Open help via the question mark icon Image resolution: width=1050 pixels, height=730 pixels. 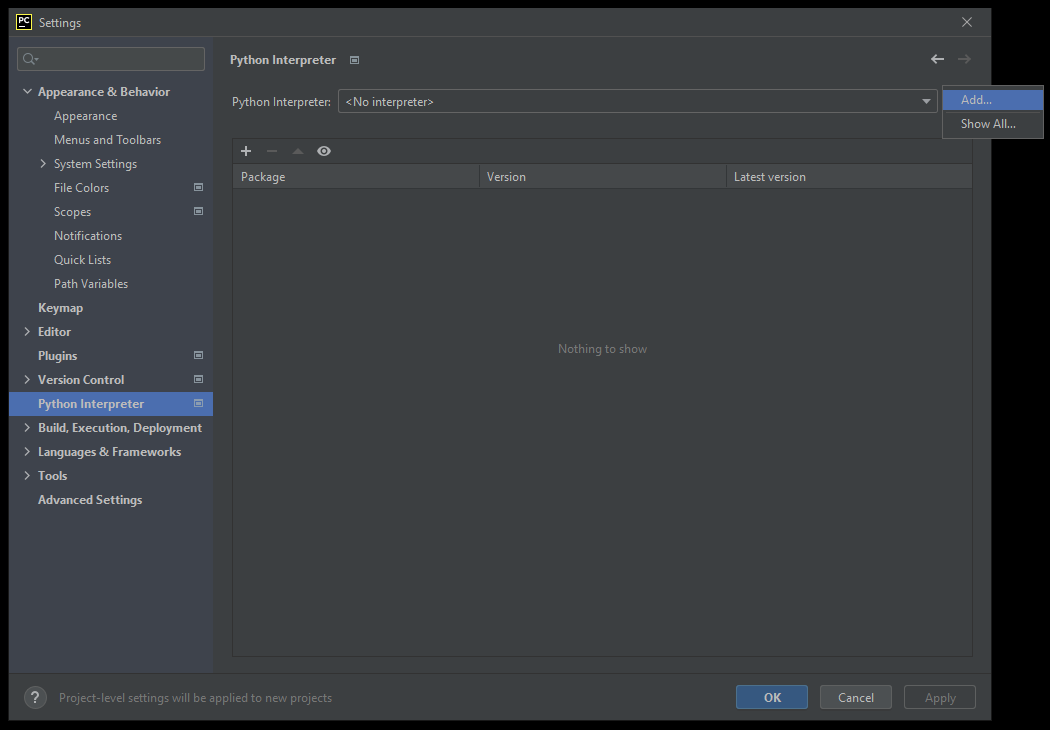[35, 697]
